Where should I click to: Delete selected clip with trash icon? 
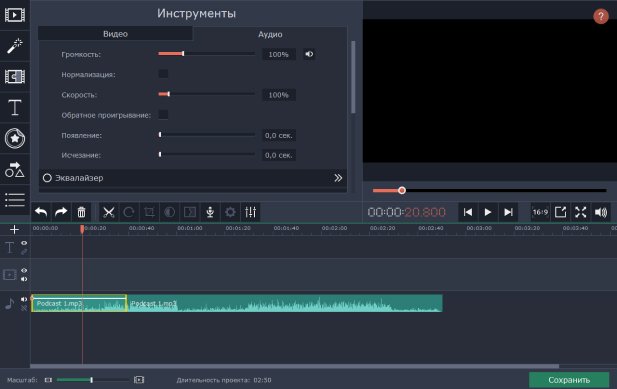[81, 212]
